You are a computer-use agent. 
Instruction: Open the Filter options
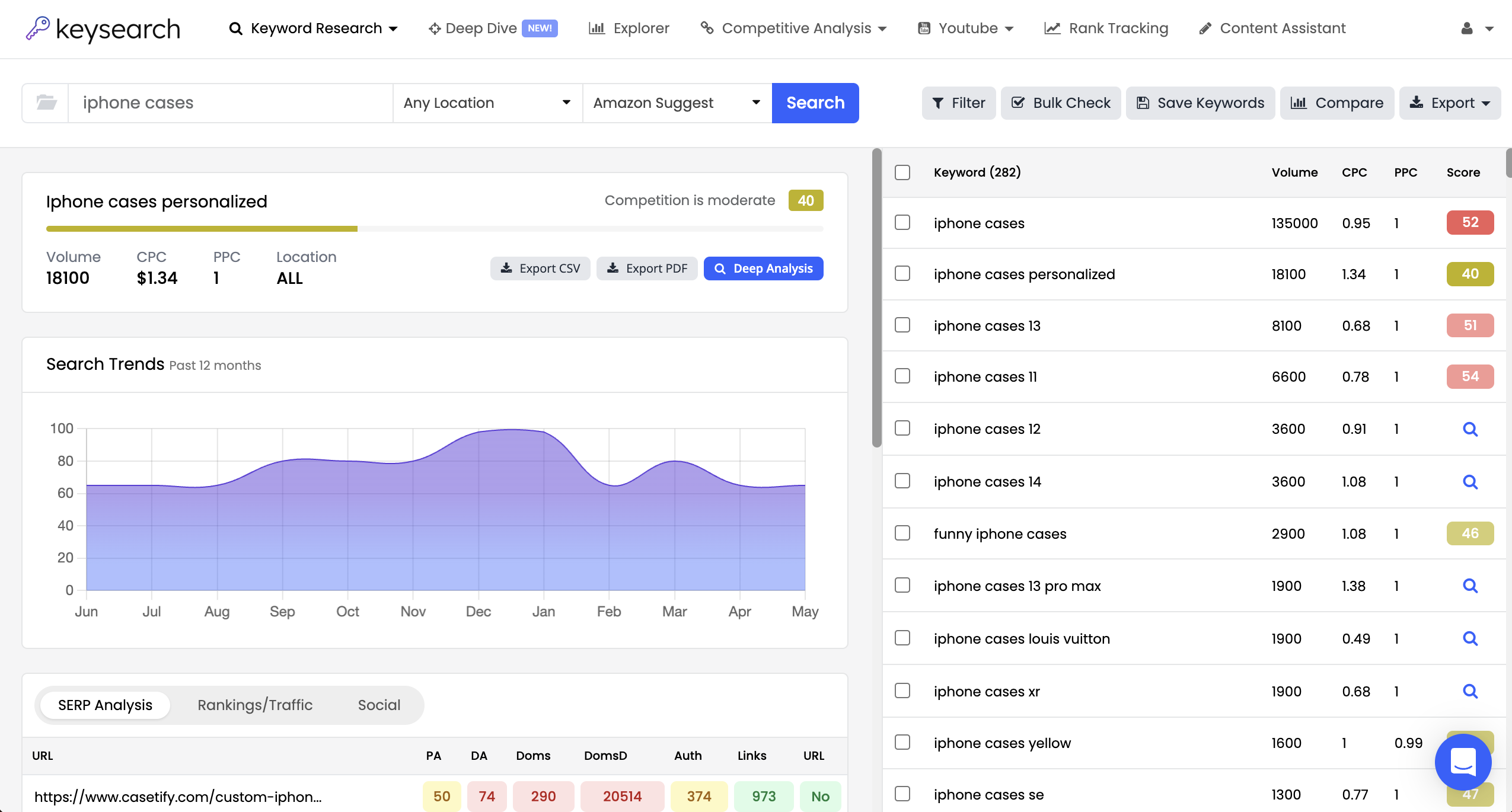tap(958, 103)
